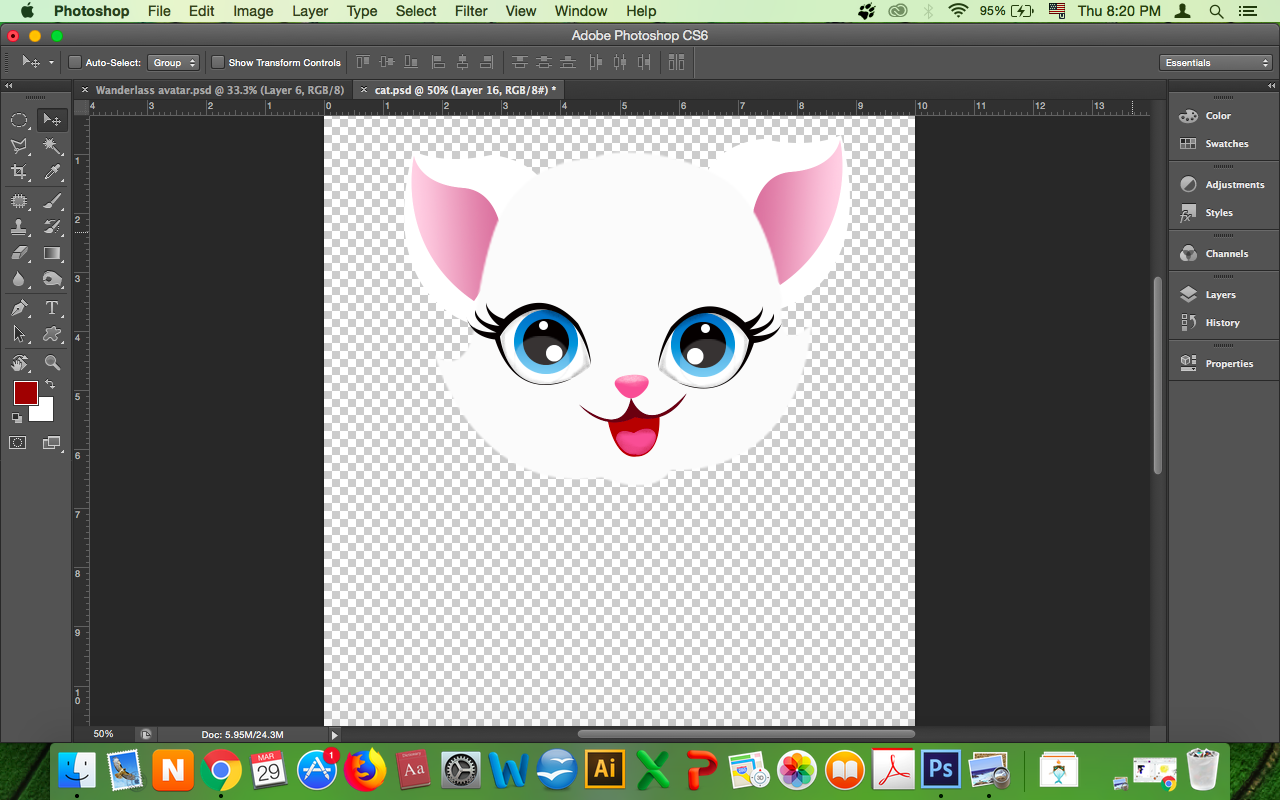Open the Essentials workspace dropdown
Screen dimensions: 1280x800
[x=1216, y=62]
